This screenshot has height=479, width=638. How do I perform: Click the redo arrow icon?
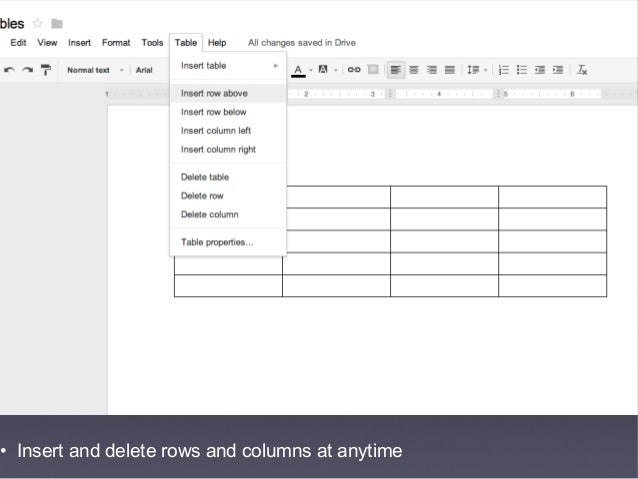[27, 70]
